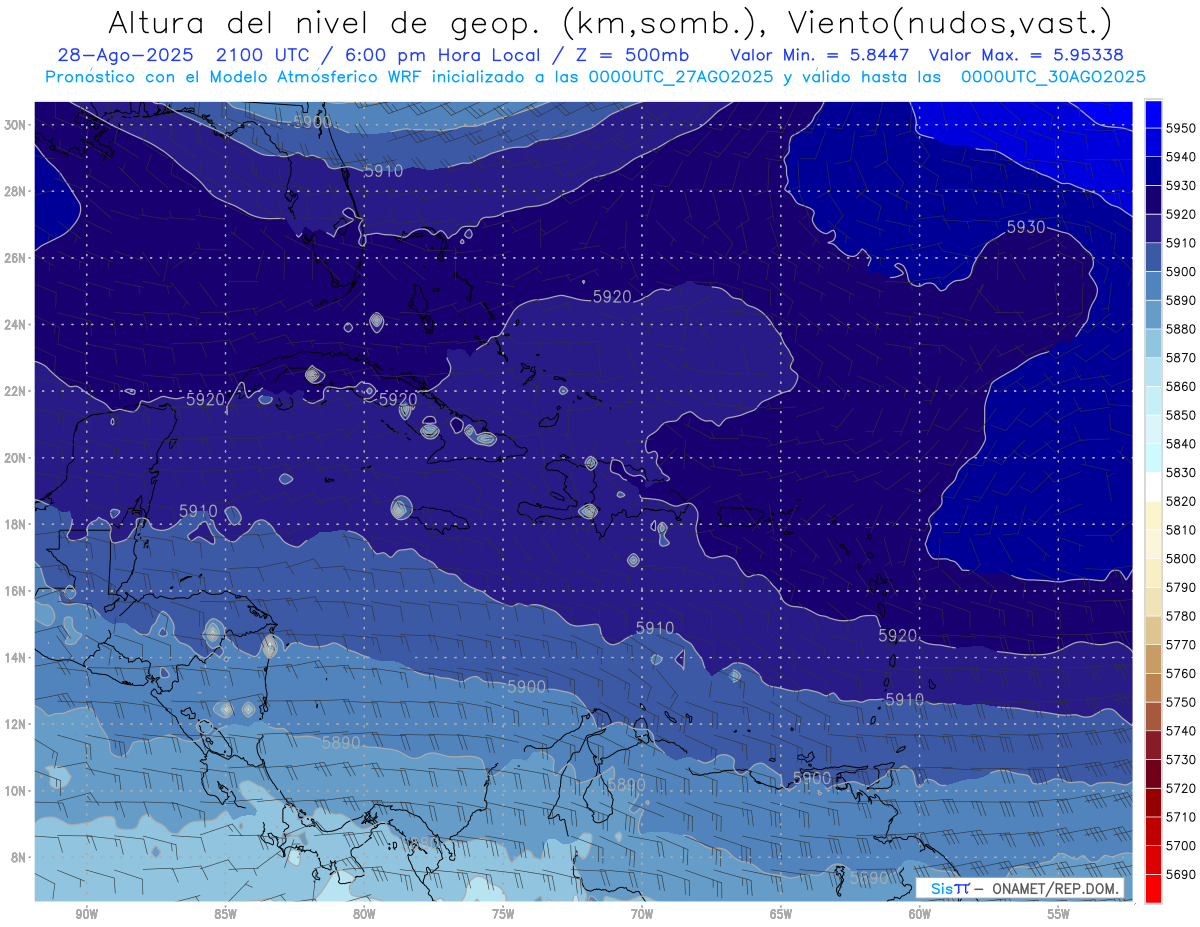1200x927 pixels.
Task: Click the bright red colorbar swatch below 5690
Action: coord(1153,889)
